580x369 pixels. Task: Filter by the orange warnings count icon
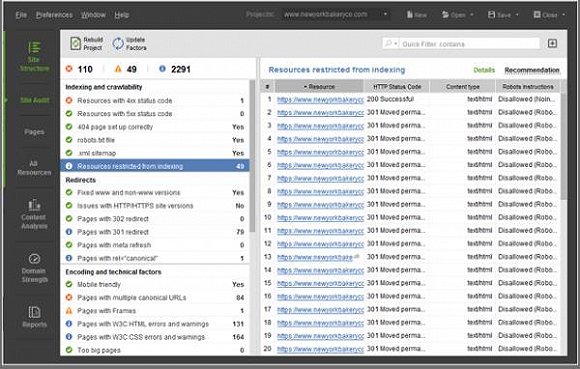(x=118, y=69)
